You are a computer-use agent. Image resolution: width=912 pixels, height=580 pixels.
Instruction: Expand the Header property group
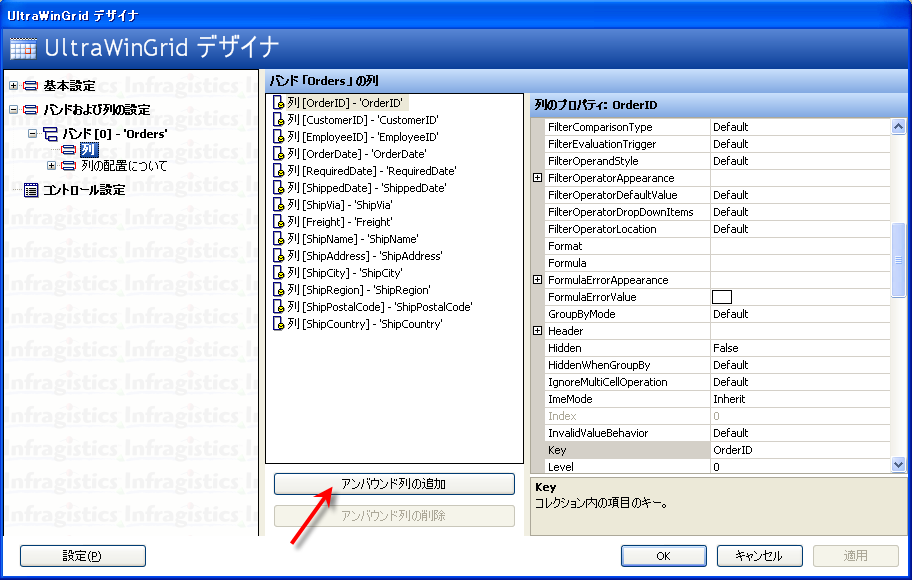coord(538,331)
